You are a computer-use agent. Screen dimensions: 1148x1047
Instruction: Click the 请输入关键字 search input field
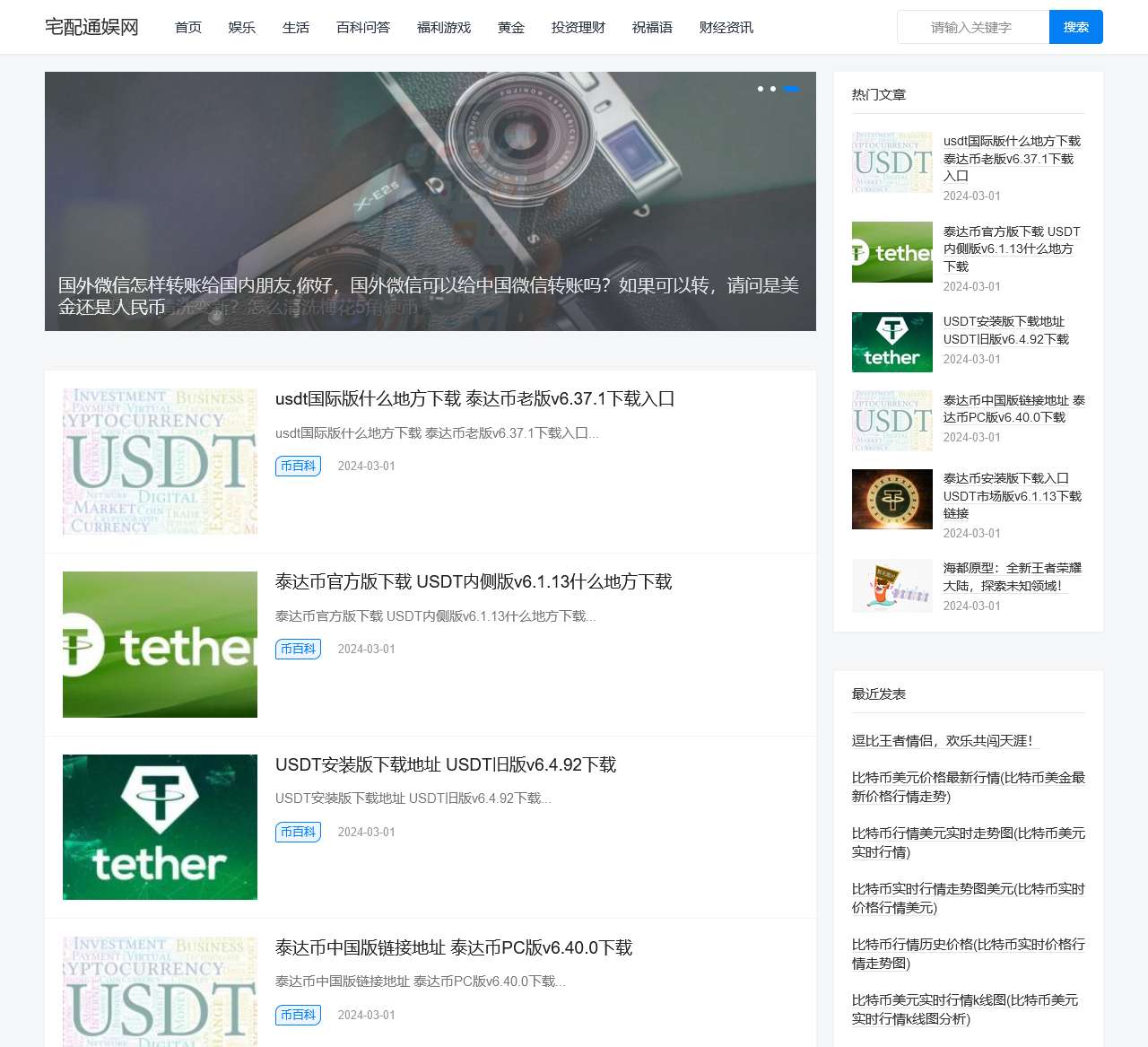[x=972, y=27]
